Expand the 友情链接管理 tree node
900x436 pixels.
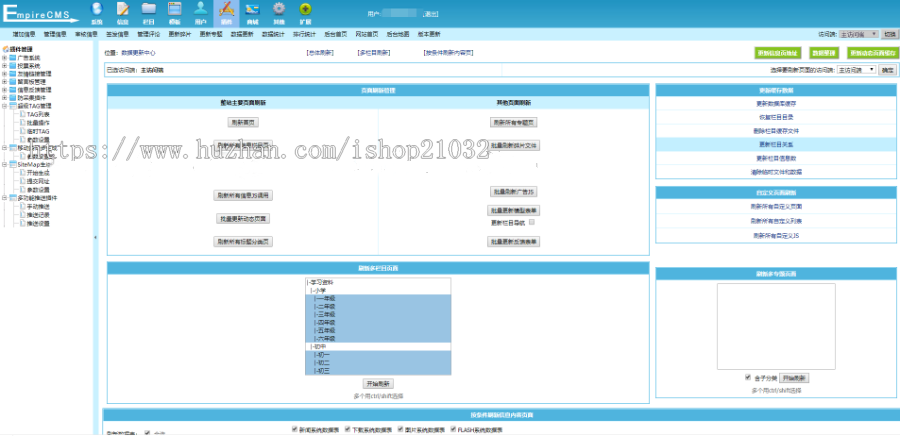[5, 74]
